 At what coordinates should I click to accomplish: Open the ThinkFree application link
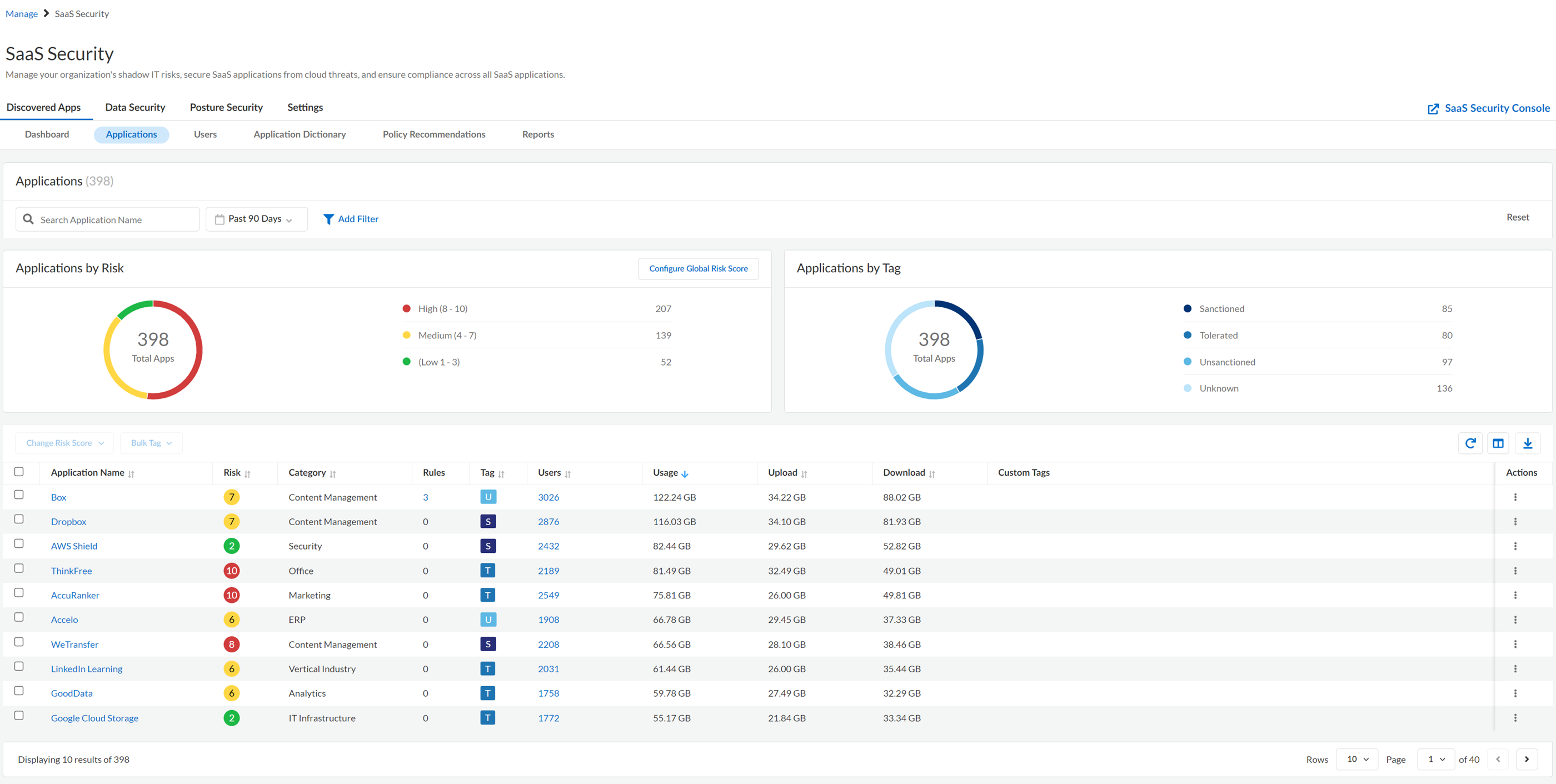coord(71,571)
